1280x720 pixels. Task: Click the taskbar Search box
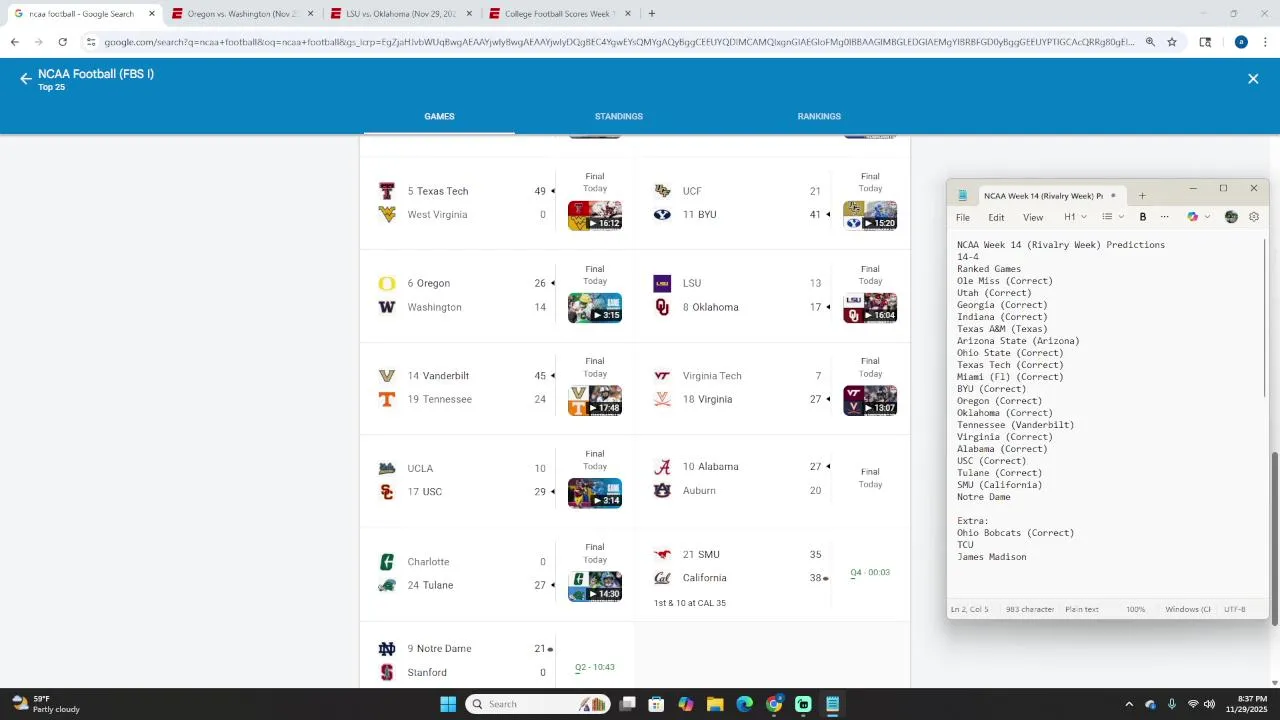(x=538, y=704)
